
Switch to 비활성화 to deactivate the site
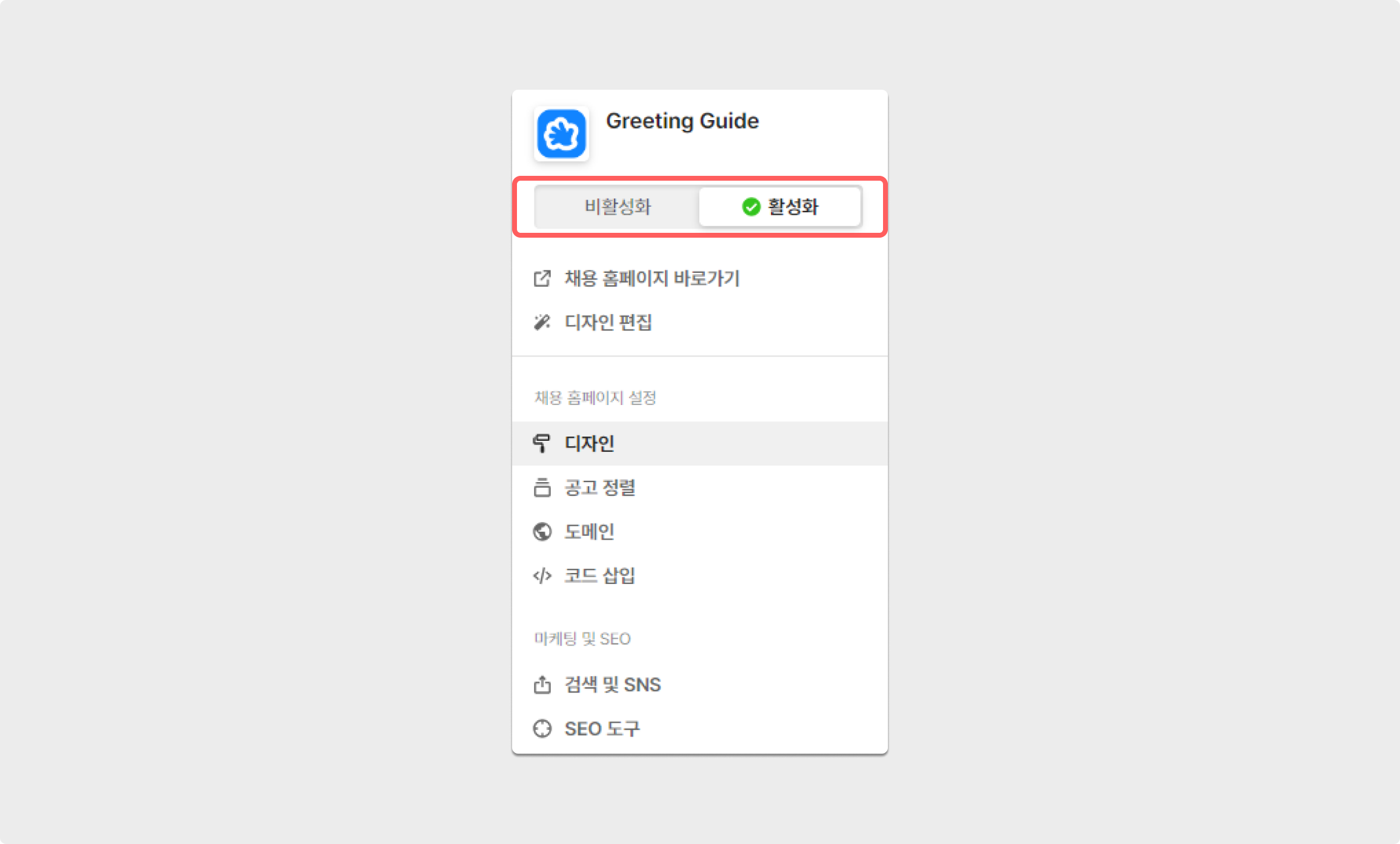tap(617, 207)
